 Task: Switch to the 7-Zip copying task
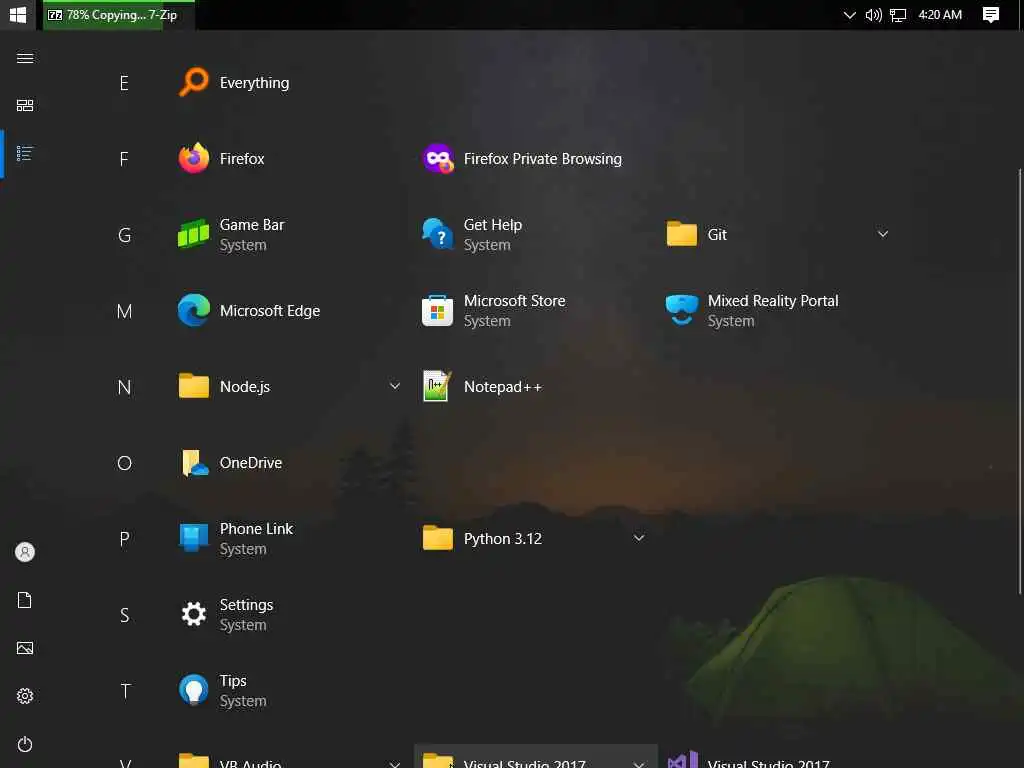[119, 15]
